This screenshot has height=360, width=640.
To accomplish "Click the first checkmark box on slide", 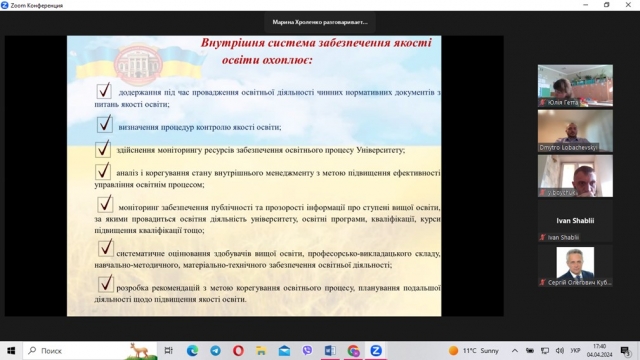I will [x=104, y=91].
